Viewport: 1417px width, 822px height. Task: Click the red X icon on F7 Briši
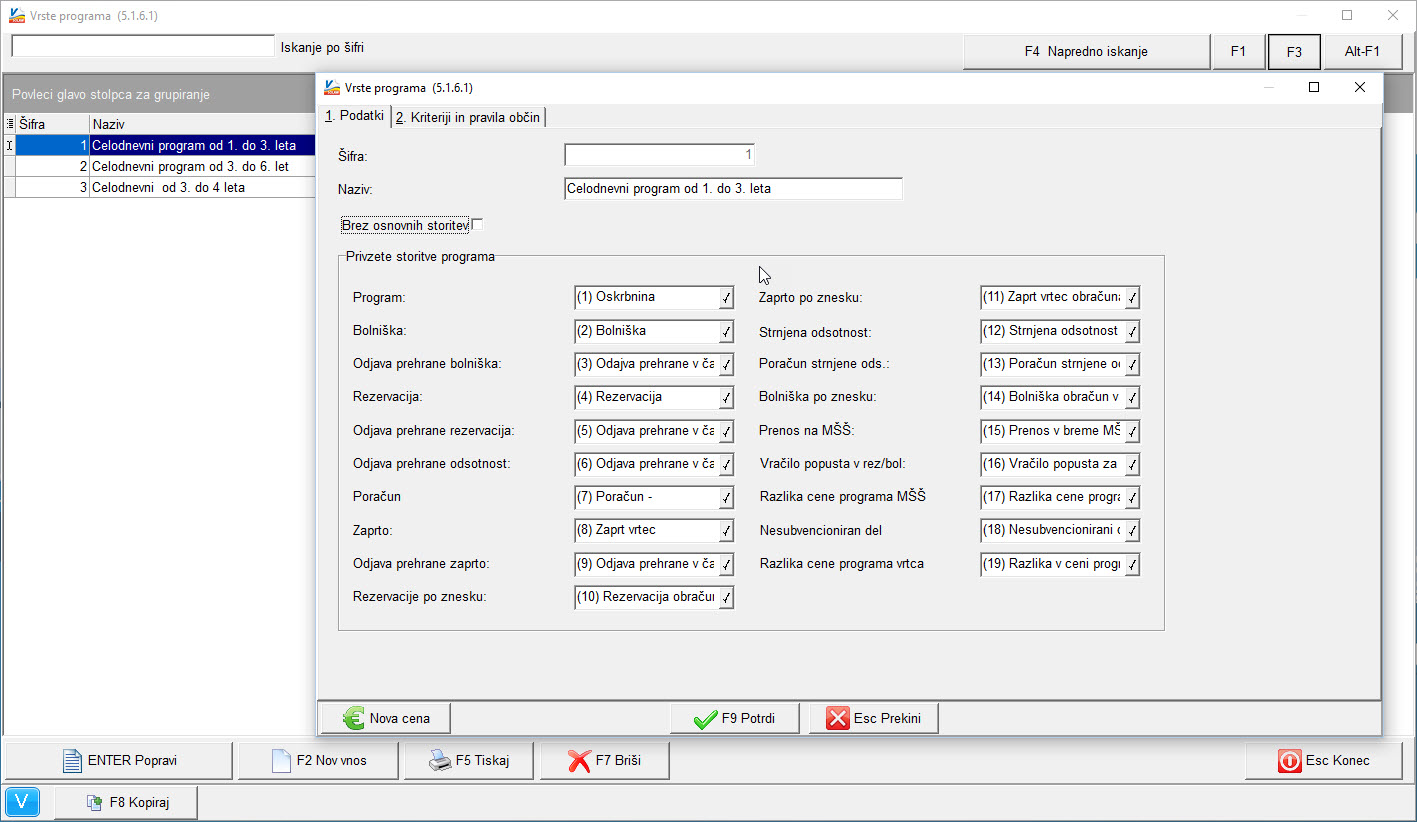pyautogui.click(x=579, y=761)
